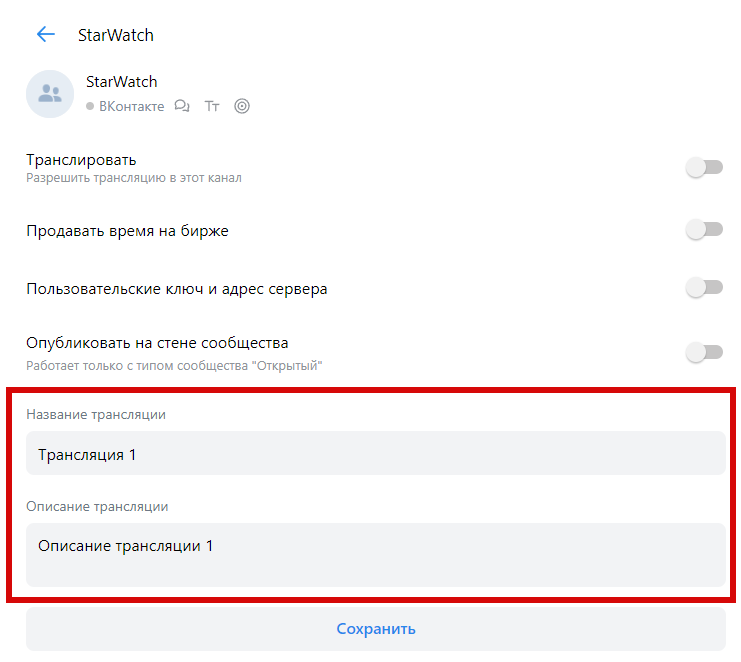Image resolution: width=741 pixels, height=662 pixels.
Task: Click the Пользовательские ключ и адрес сервера label
Action: pos(176,289)
